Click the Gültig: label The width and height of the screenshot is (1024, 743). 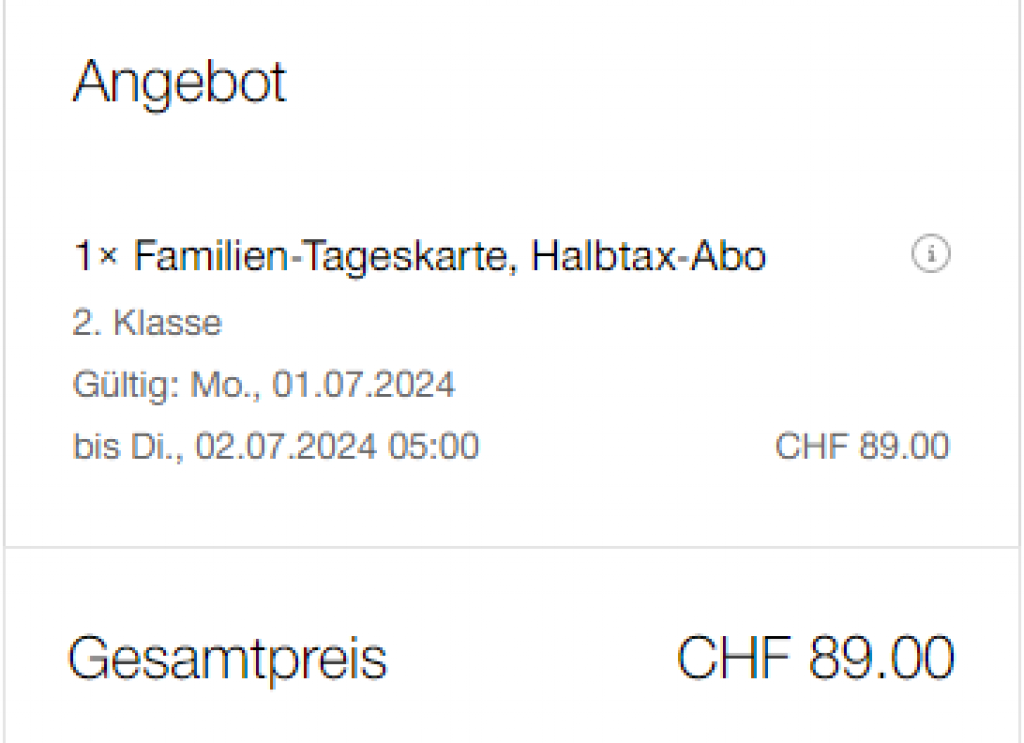(127, 385)
